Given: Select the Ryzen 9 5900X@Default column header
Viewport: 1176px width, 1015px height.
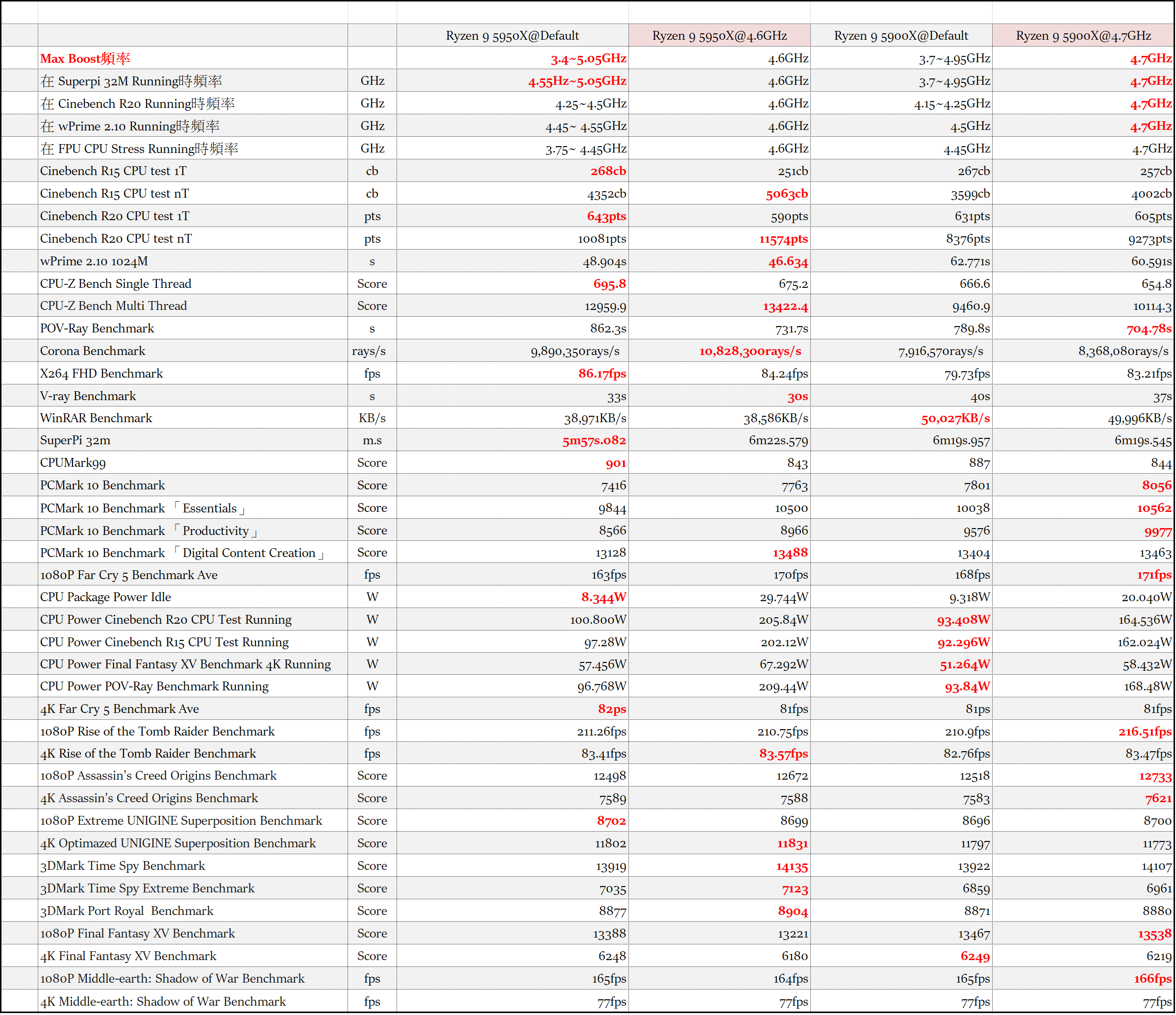Looking at the screenshot, I should (x=901, y=35).
